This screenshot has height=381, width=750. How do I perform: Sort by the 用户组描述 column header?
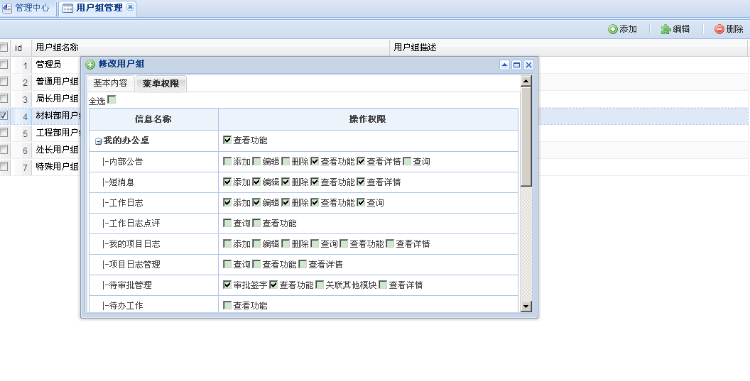568,48
